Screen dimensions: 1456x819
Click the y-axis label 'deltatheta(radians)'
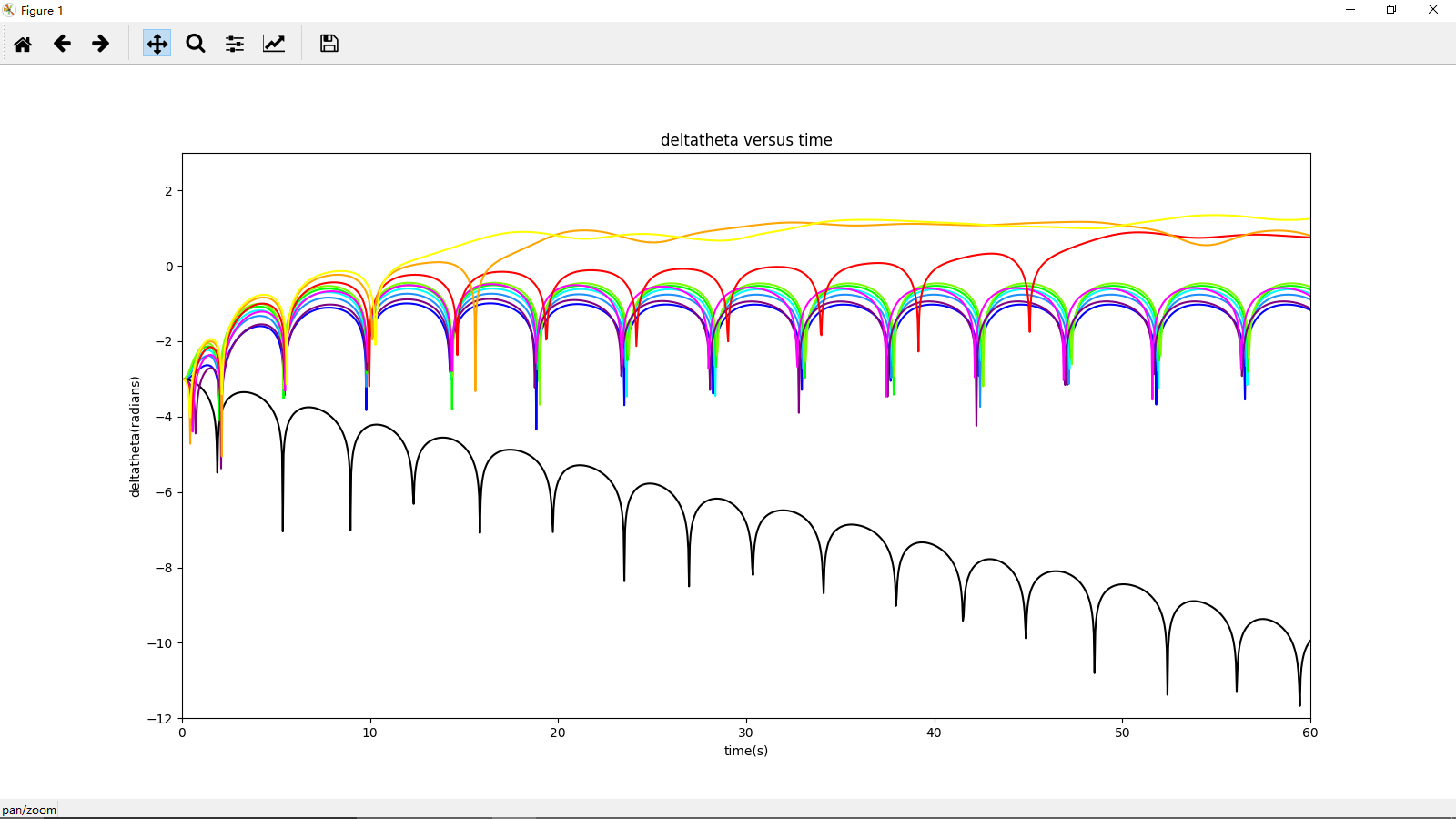tap(135, 437)
